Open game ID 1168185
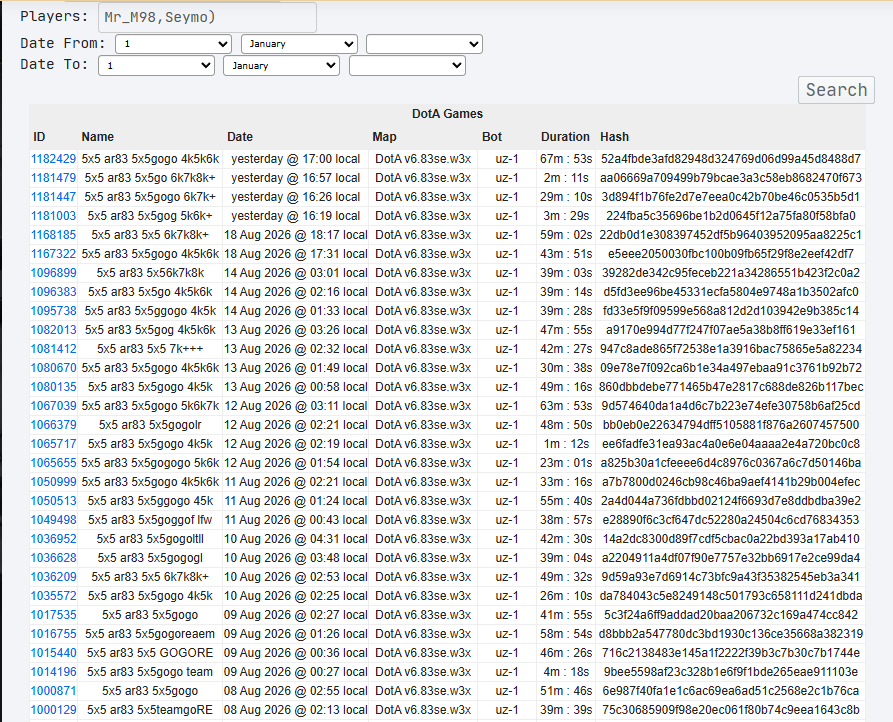 click(54, 235)
